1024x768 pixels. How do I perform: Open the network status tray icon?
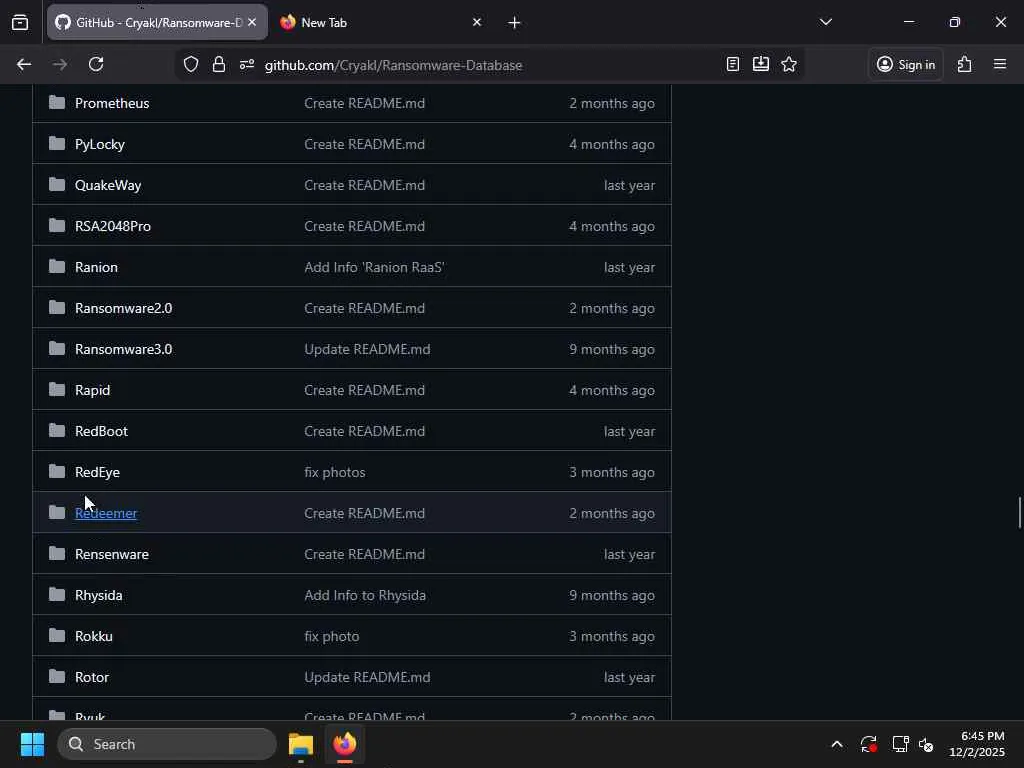(x=900, y=744)
